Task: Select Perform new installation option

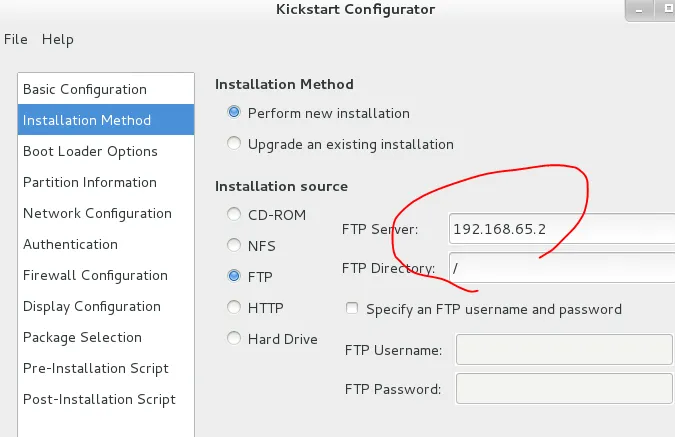Action: tap(234, 113)
